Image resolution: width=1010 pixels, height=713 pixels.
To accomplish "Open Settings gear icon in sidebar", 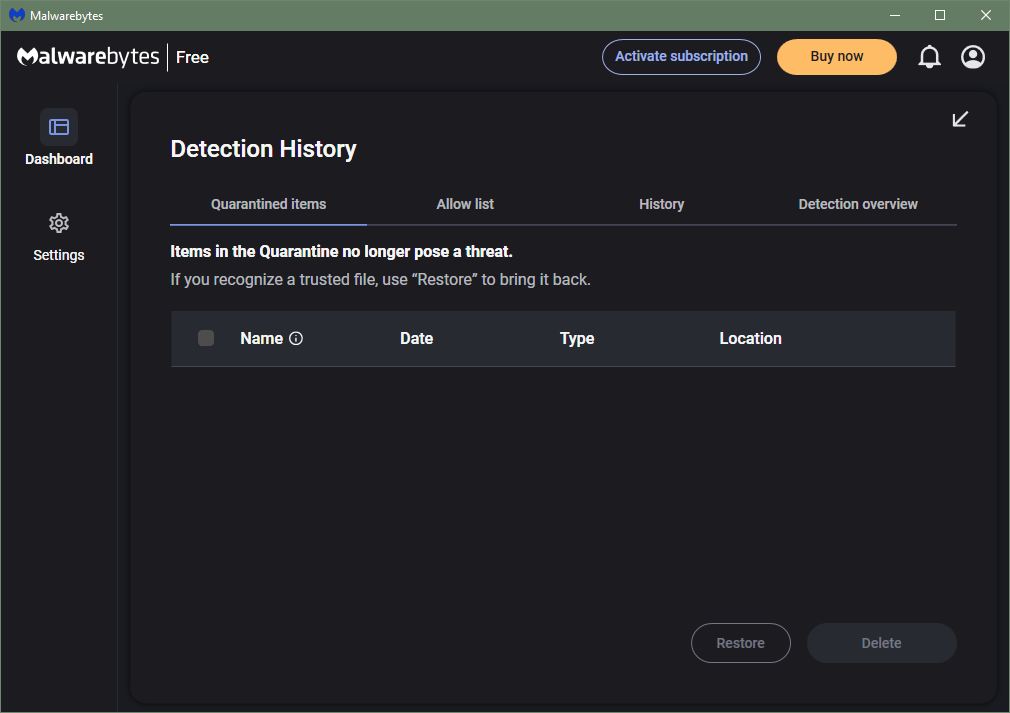I will coord(59,223).
